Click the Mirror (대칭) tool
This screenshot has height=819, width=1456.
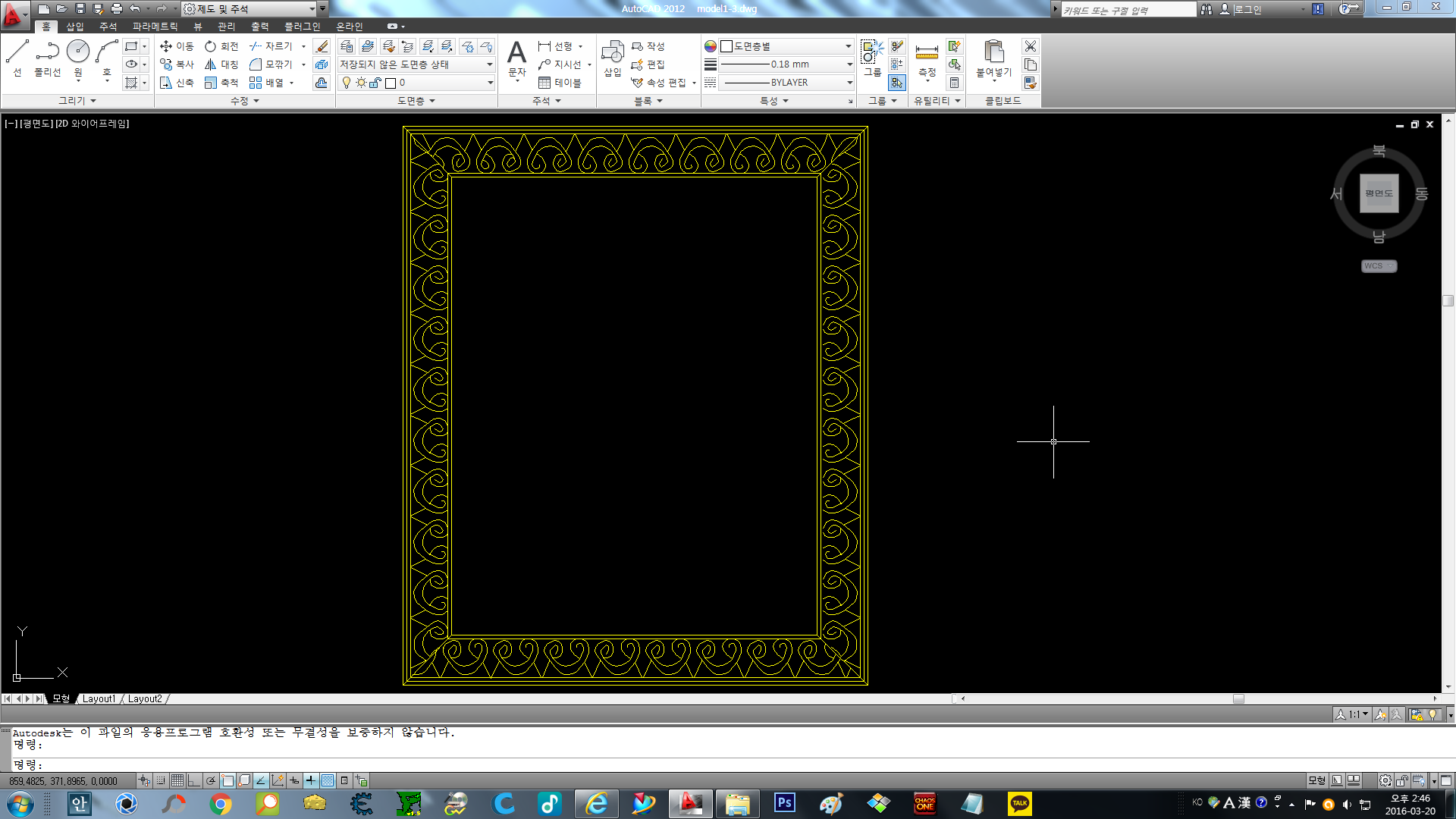(221, 64)
